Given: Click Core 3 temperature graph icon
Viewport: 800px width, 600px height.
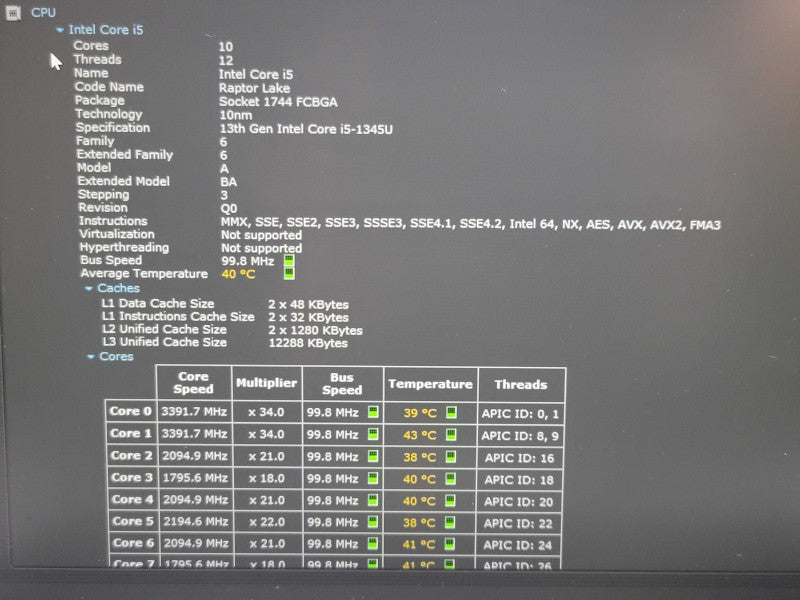Looking at the screenshot, I should [451, 479].
